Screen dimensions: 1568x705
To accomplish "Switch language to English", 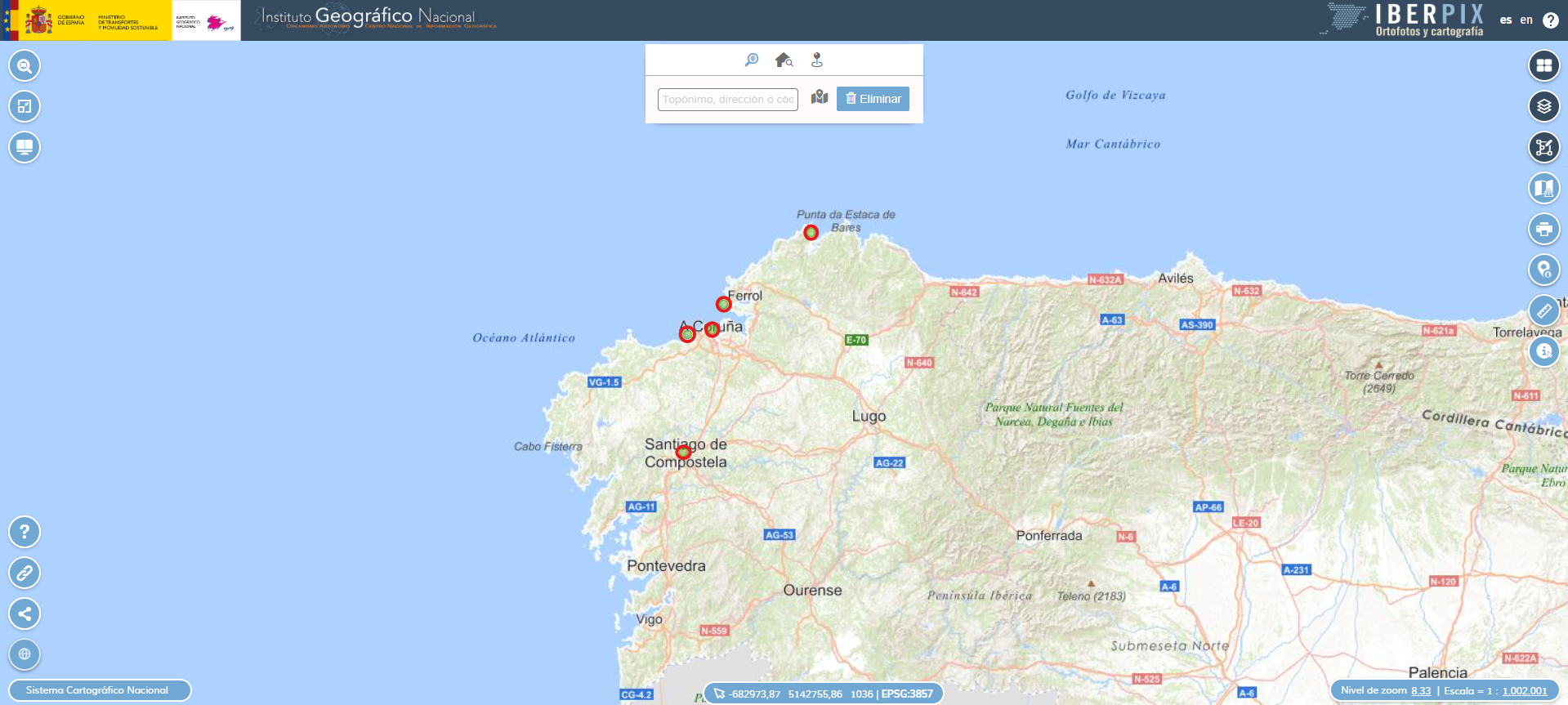I will click(1526, 20).
